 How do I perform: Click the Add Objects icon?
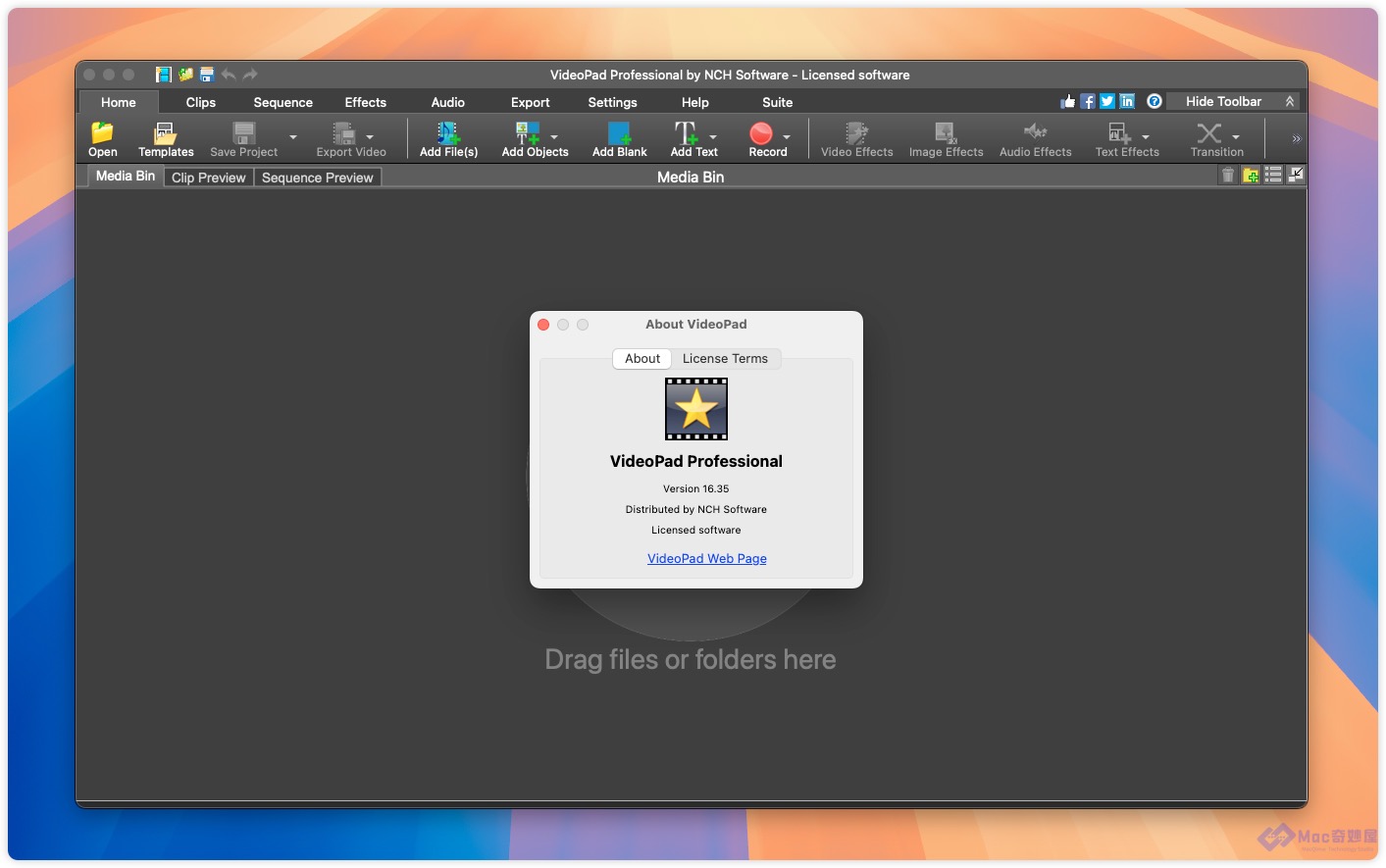click(x=527, y=132)
